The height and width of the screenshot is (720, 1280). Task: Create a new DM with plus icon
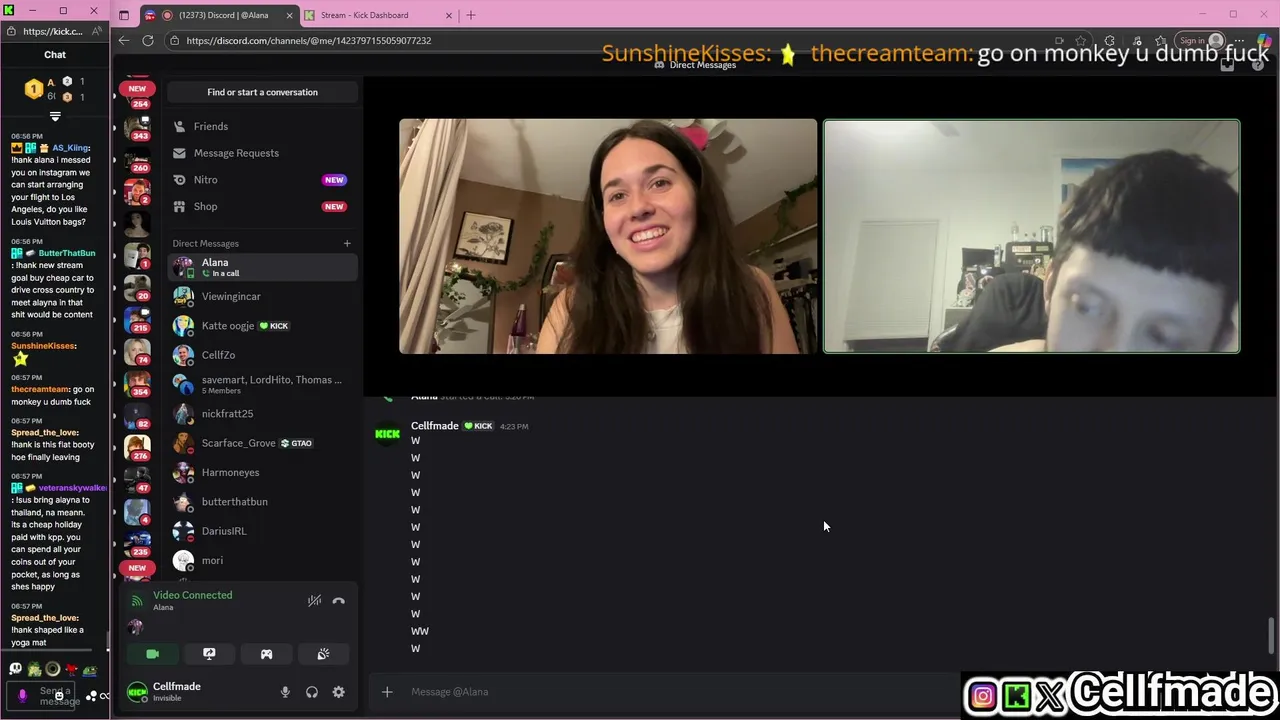pyautogui.click(x=347, y=243)
